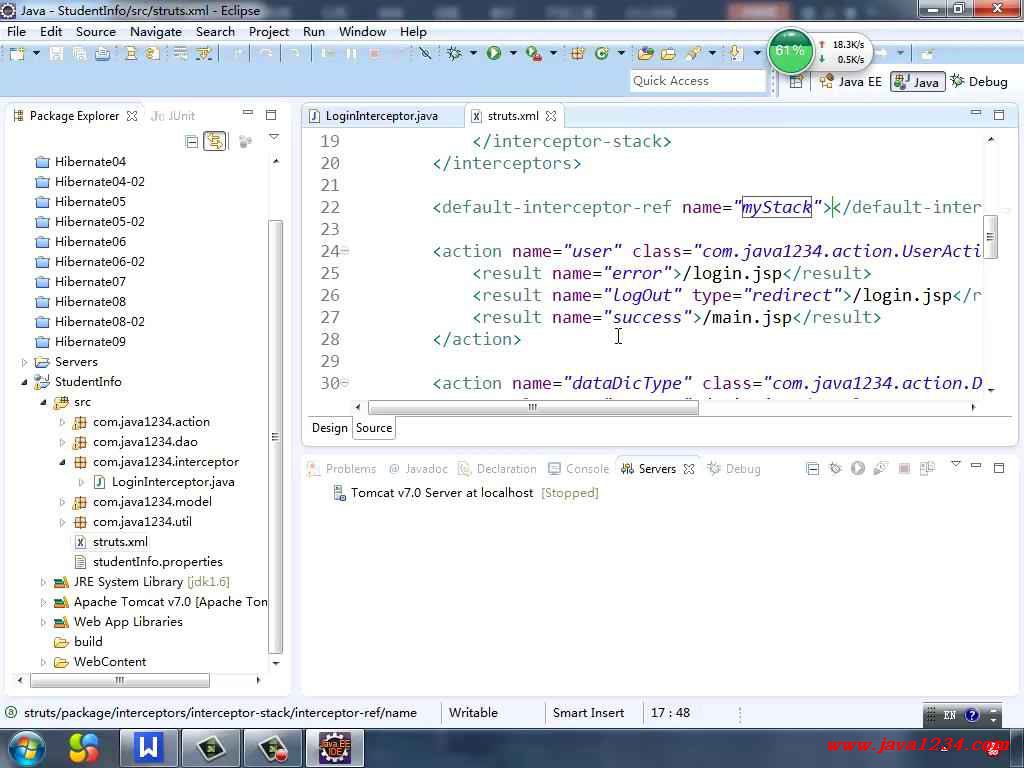The image size is (1024, 768).
Task: Click the New Java Package icon
Action: pos(577,54)
